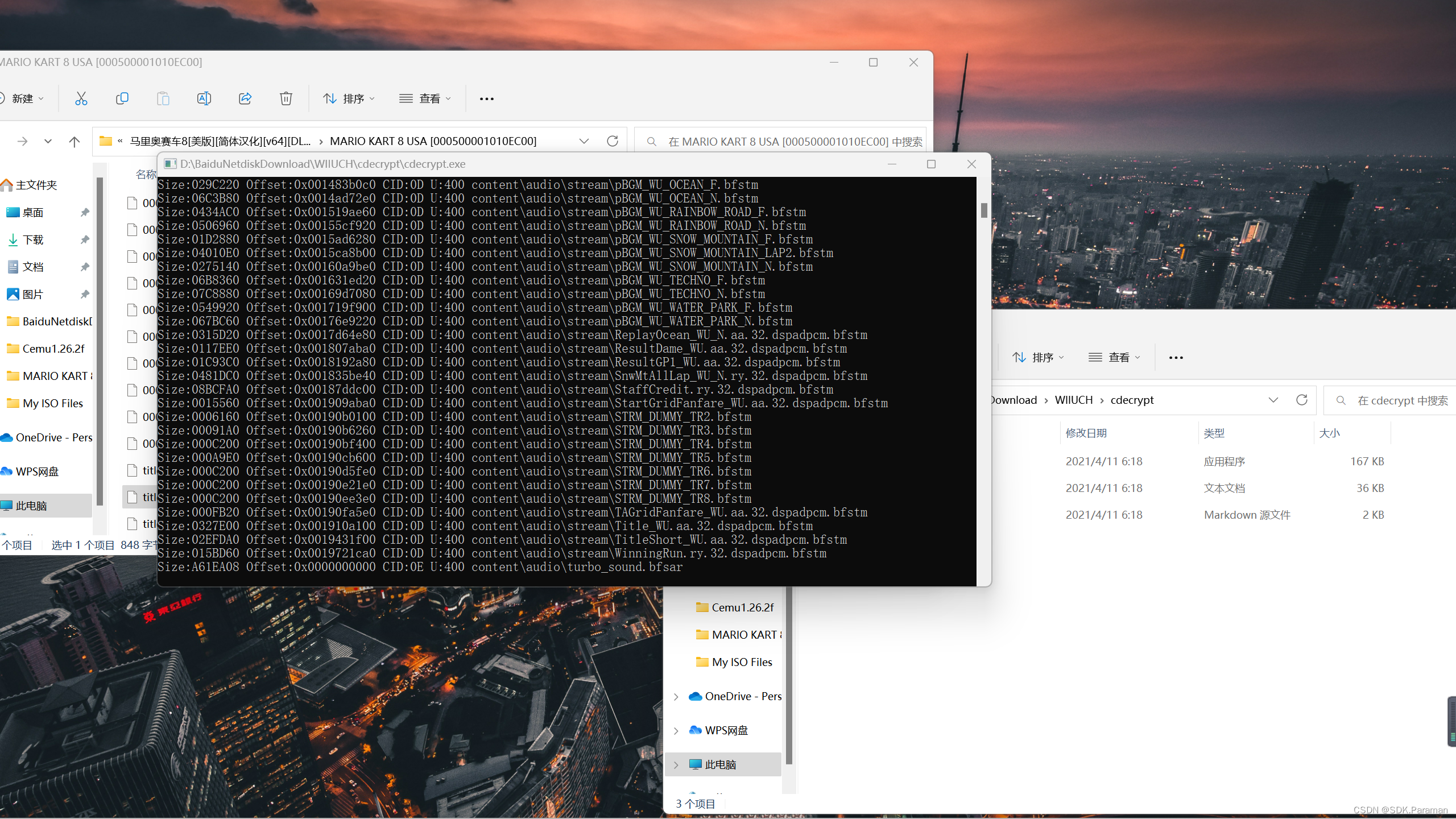
Task: Click MARIO KART 8 USA breadcrumb segment
Action: point(433,141)
